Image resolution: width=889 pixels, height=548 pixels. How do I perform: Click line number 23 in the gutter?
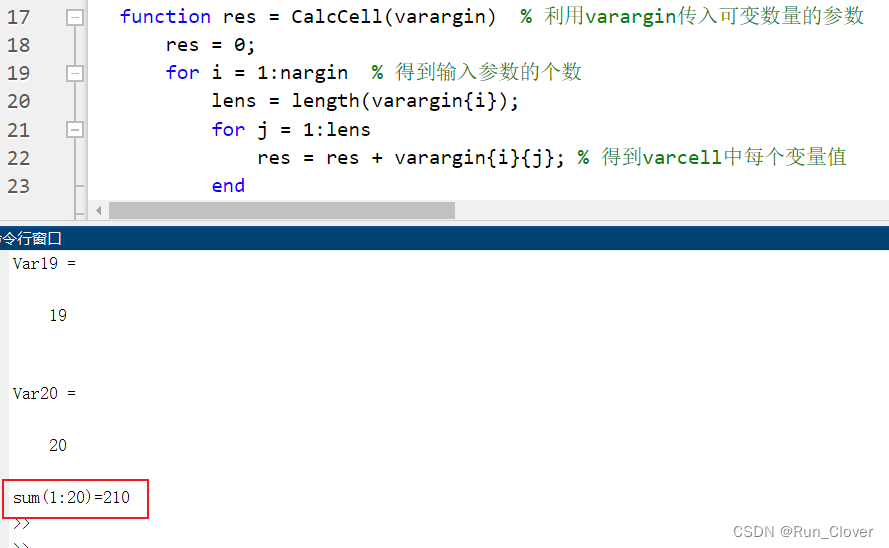pyautogui.click(x=18, y=186)
